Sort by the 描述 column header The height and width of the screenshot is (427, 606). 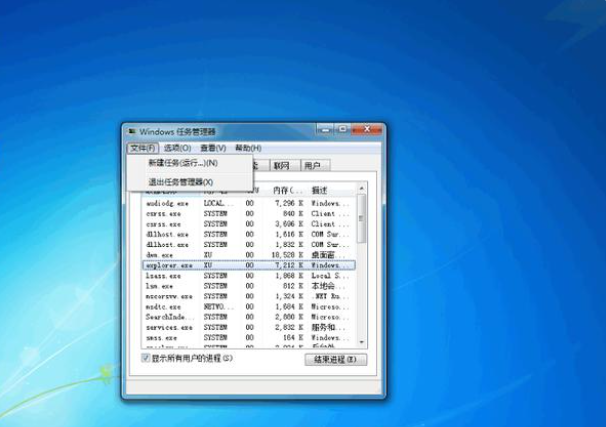tap(330, 189)
